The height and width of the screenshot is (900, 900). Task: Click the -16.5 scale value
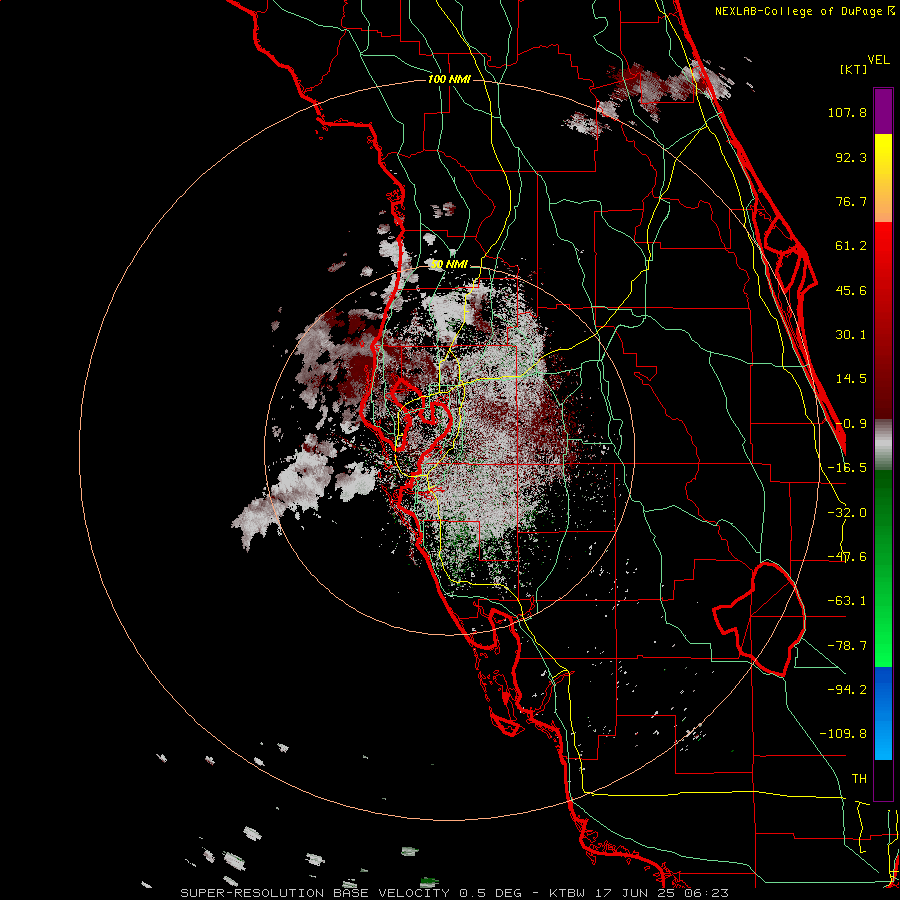click(x=847, y=468)
